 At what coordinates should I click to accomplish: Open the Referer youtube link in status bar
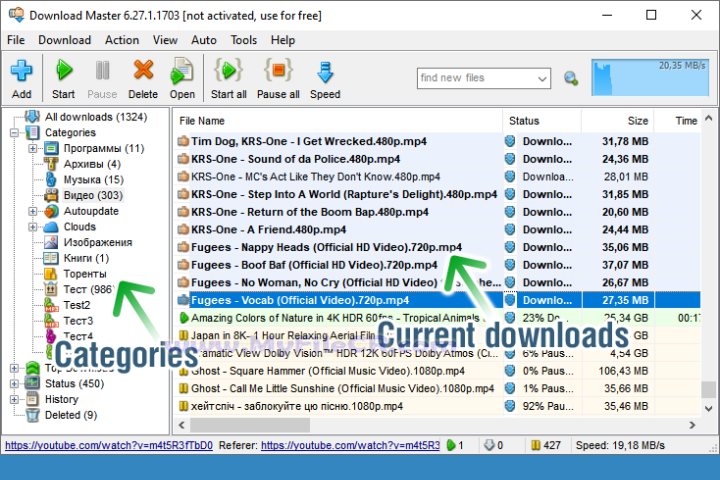point(350,446)
